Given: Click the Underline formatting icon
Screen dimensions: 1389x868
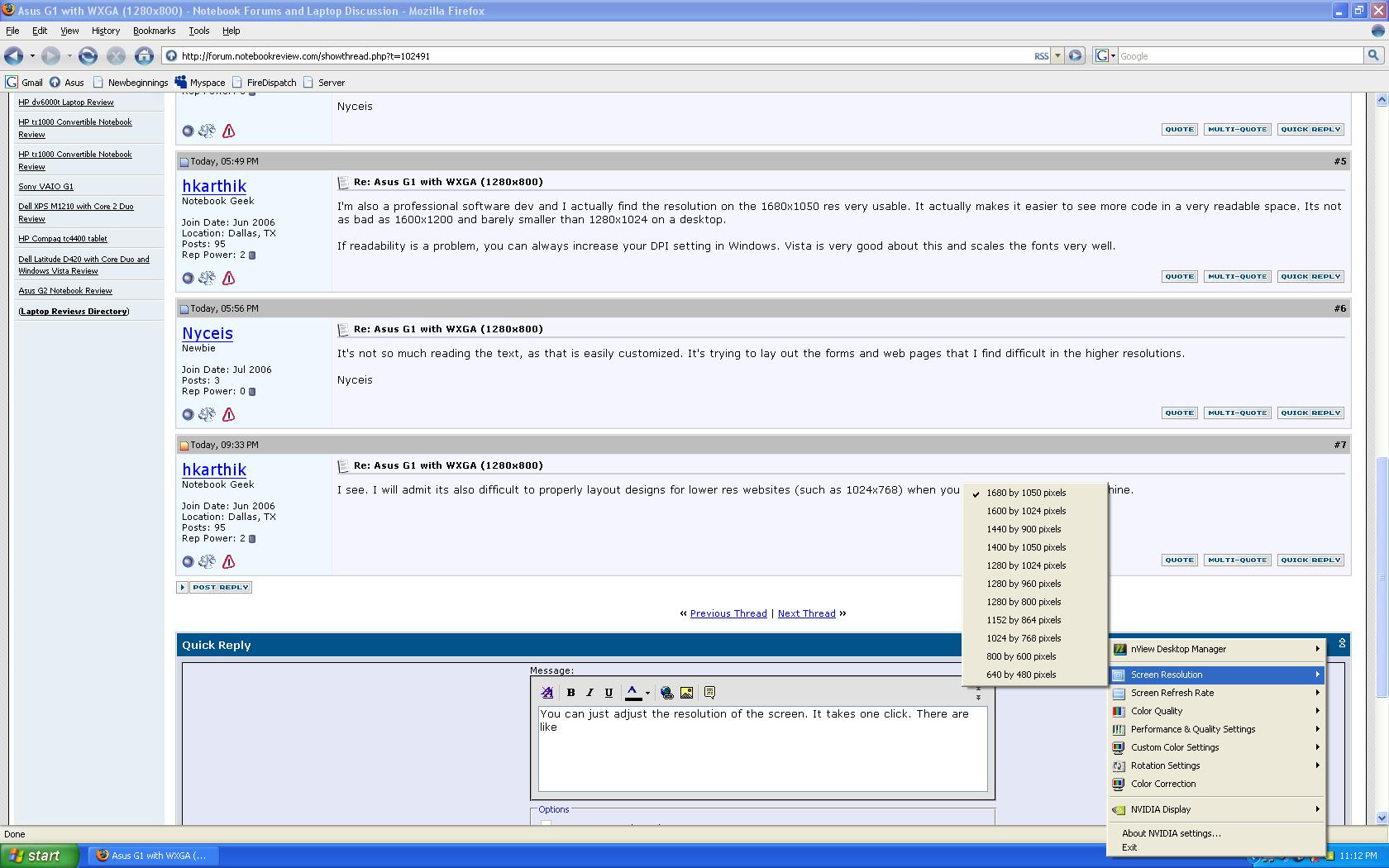Looking at the screenshot, I should tap(609, 693).
